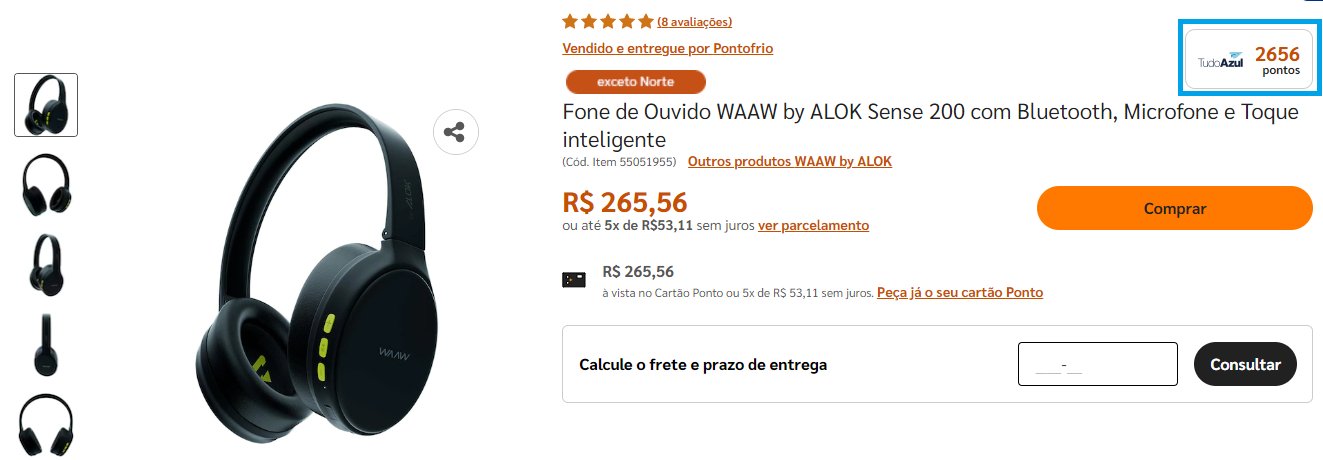Image resolution: width=1323 pixels, height=460 pixels.
Task: Click the Consultar shipping button
Action: click(1245, 364)
